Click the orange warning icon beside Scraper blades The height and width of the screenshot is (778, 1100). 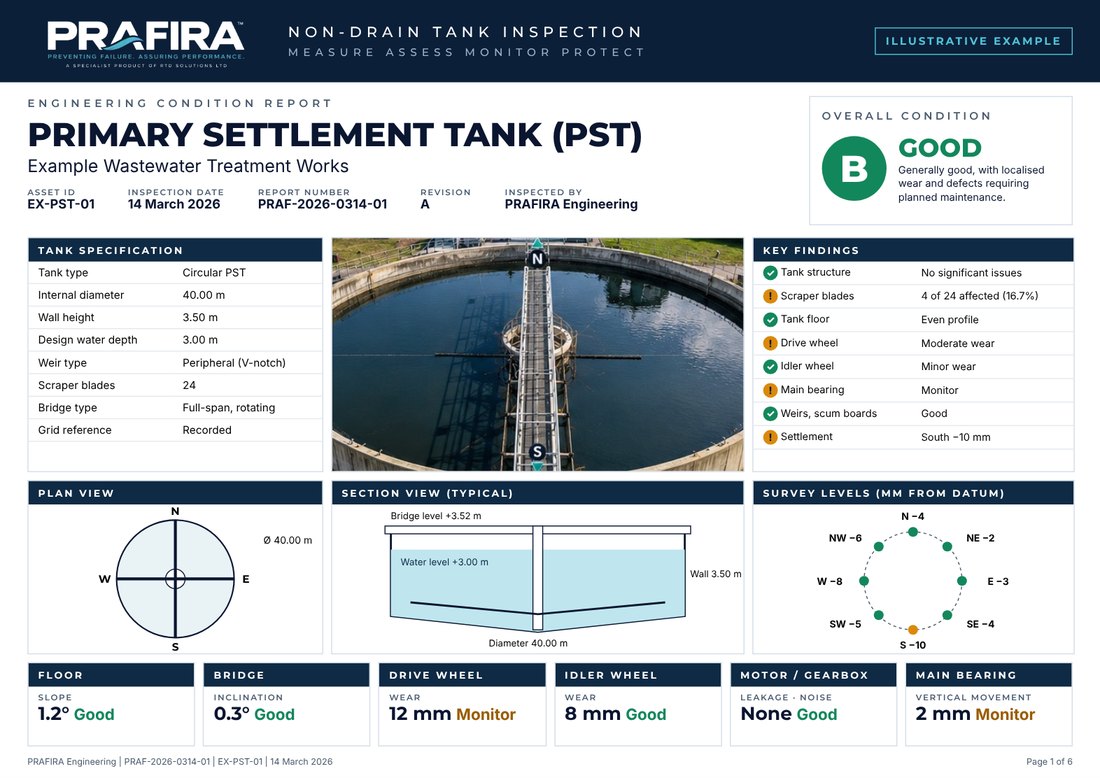(x=770, y=296)
